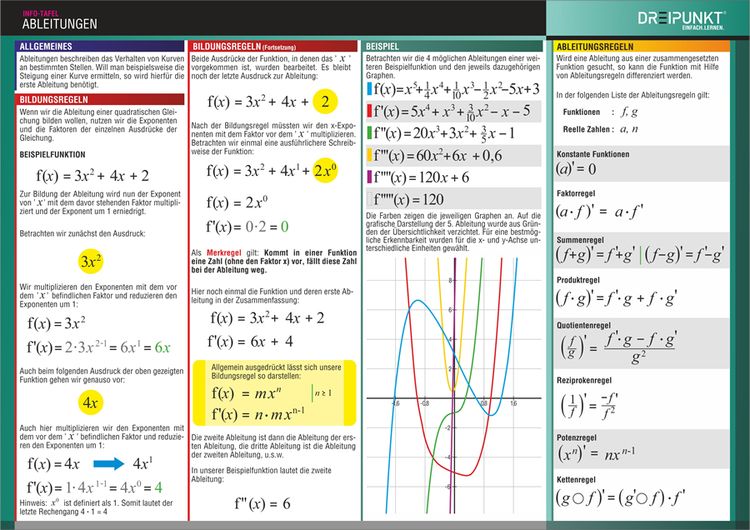The height and width of the screenshot is (530, 750).
Task: Click the red color marker beside f'(x)
Action: click(369, 110)
